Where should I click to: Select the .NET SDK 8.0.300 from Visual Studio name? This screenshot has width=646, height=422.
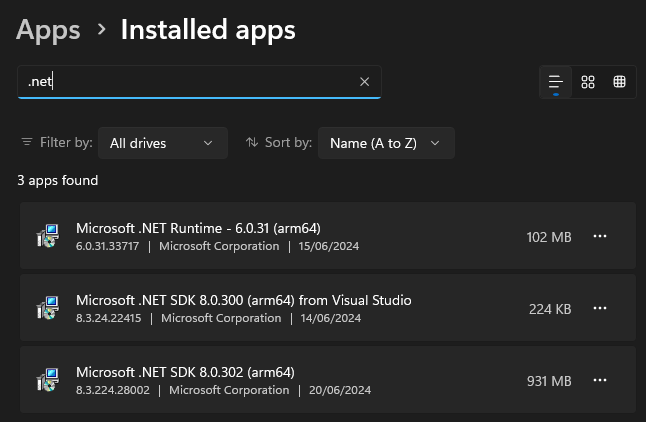pyautogui.click(x=243, y=300)
